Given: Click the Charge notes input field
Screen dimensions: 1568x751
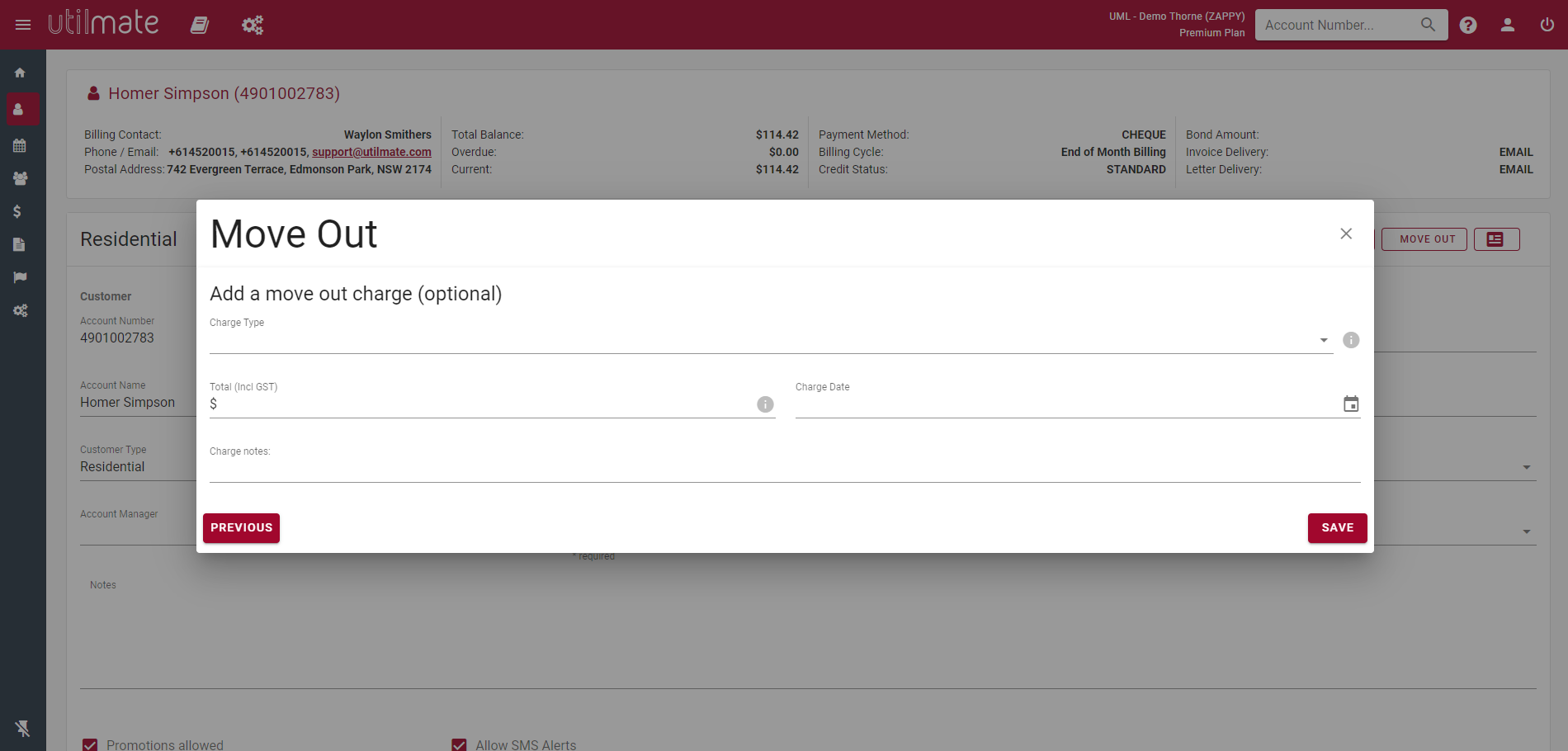Looking at the screenshot, I should 785,469.
